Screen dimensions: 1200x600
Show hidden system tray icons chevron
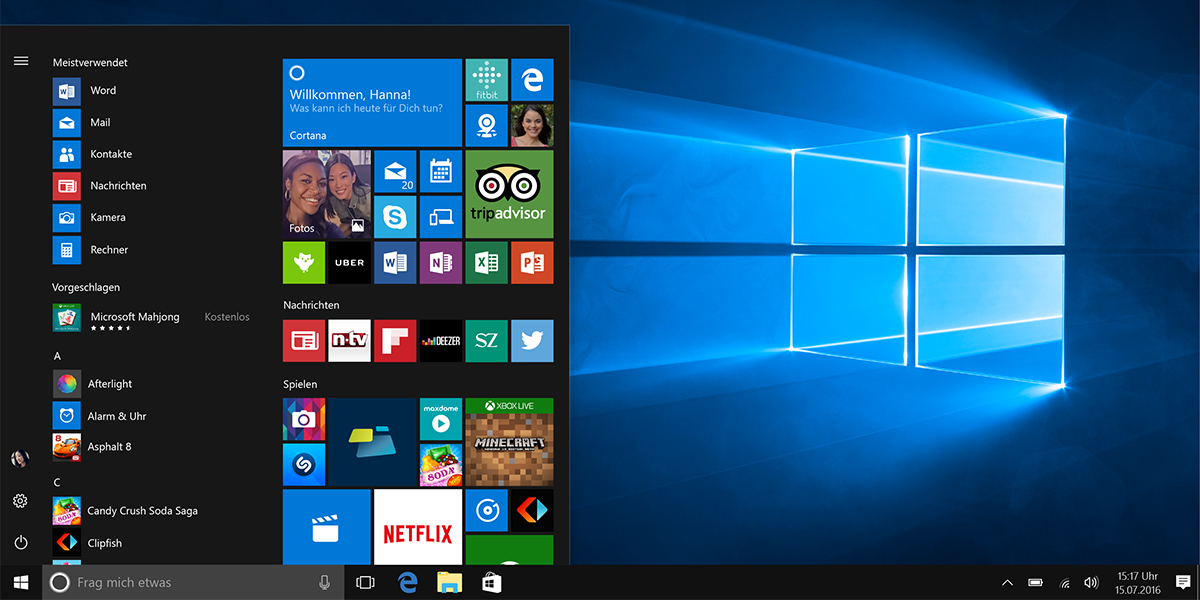pos(1007,582)
